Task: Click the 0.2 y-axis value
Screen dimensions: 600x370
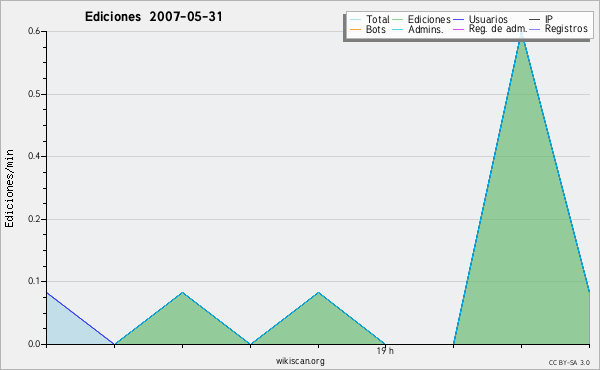Action: [34, 219]
